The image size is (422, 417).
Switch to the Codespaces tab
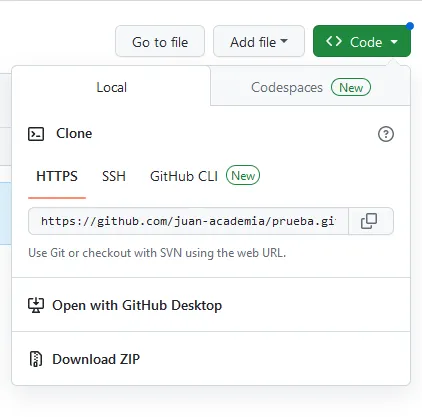[310, 87]
